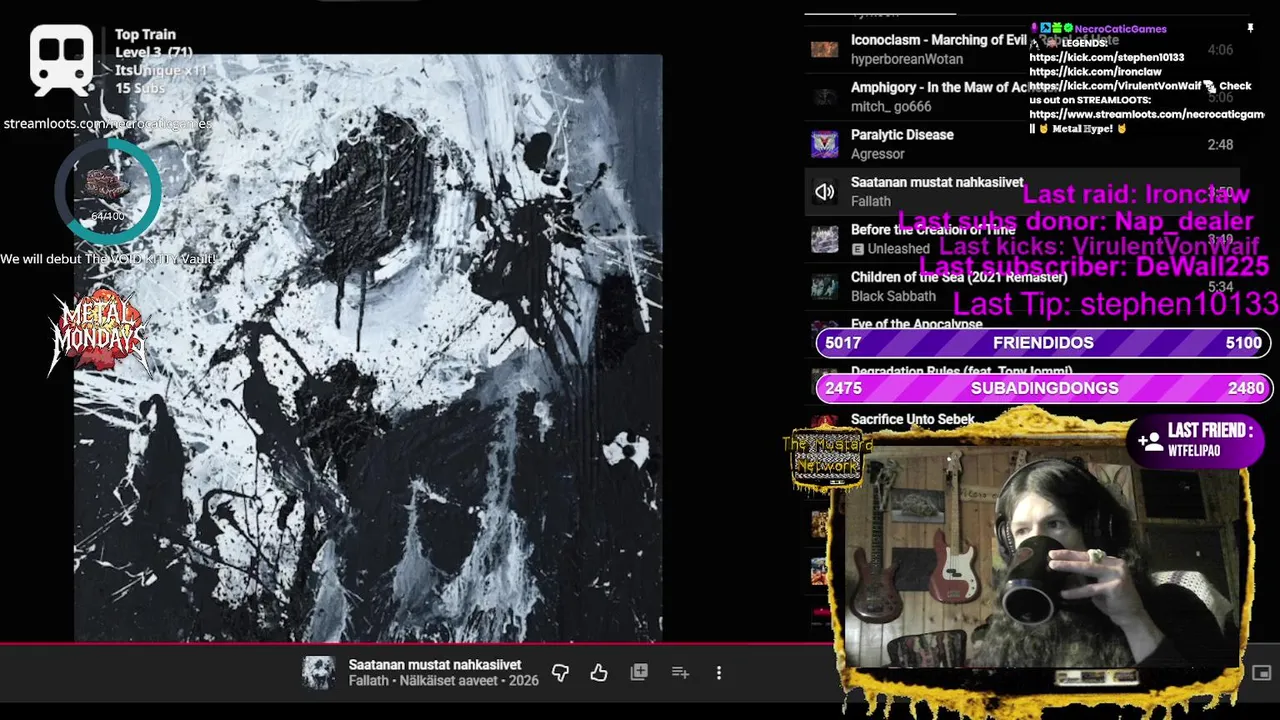Play 'Iconoclasm - Marching of Evil' queue entry
Image resolution: width=1280 pixels, height=720 pixels.
[x=939, y=40]
